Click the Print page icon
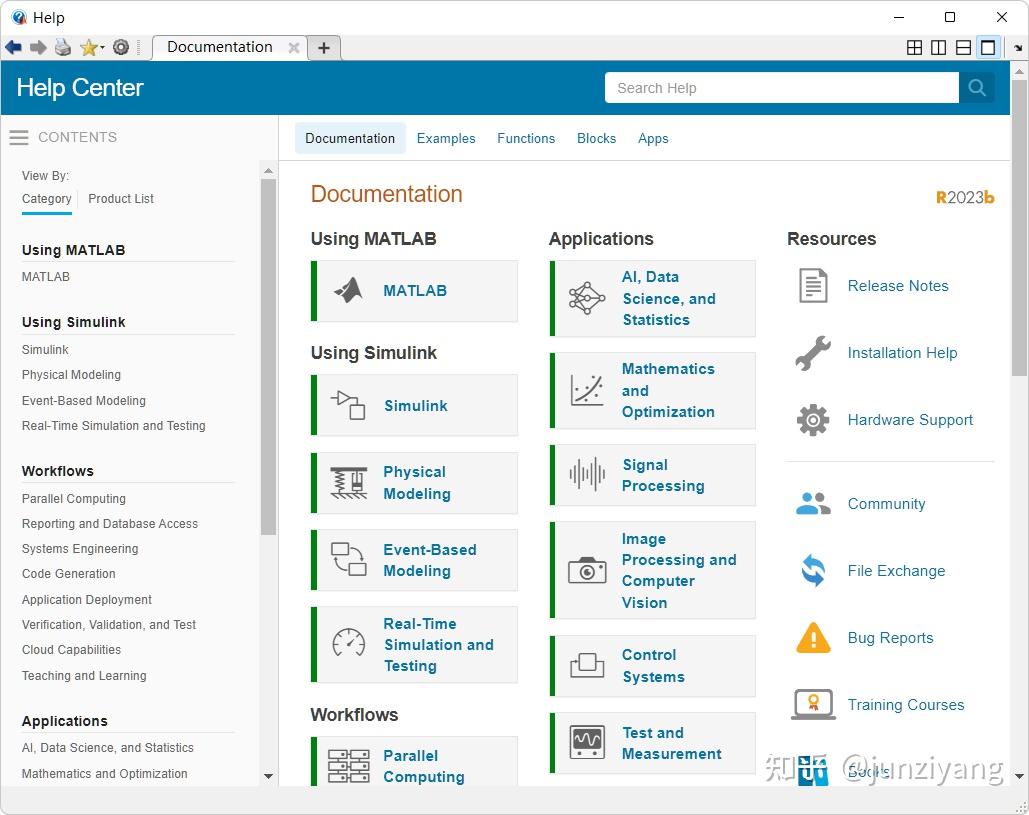The image size is (1029, 815). click(x=62, y=47)
